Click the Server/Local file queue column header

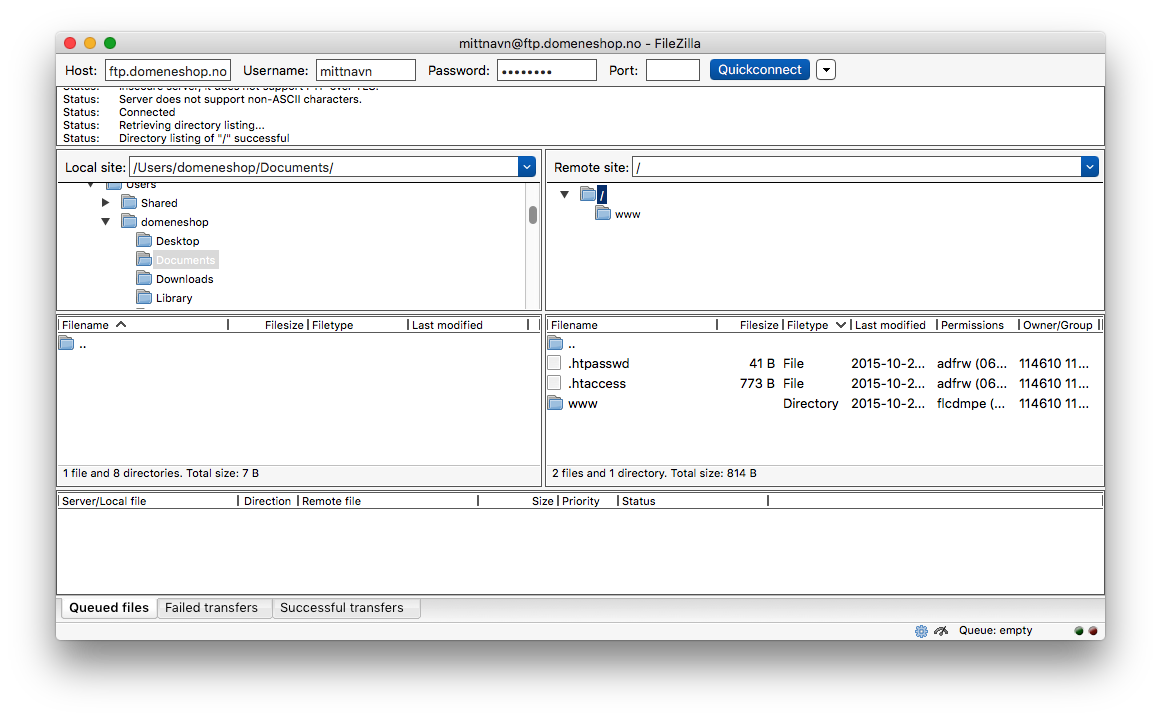[148, 501]
